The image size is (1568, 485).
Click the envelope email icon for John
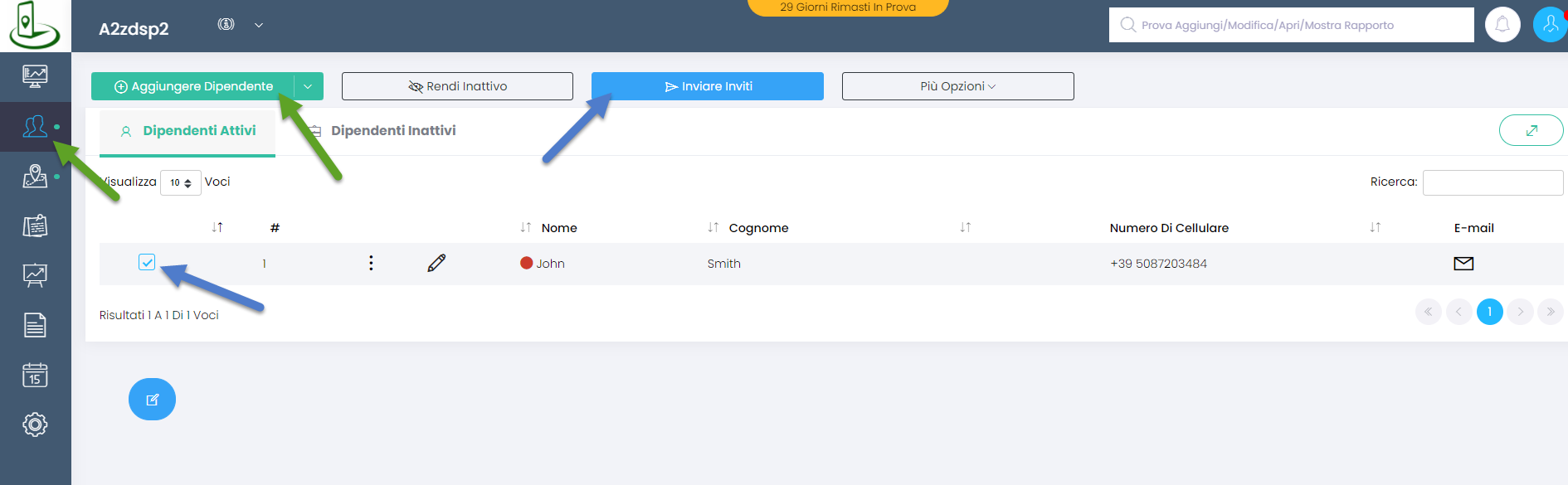[x=1463, y=264]
